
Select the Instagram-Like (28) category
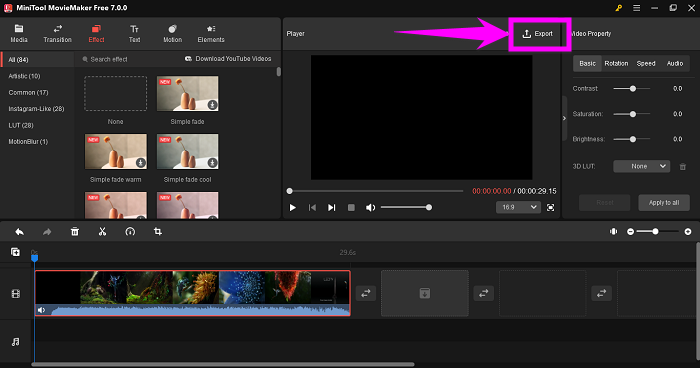click(x=36, y=109)
